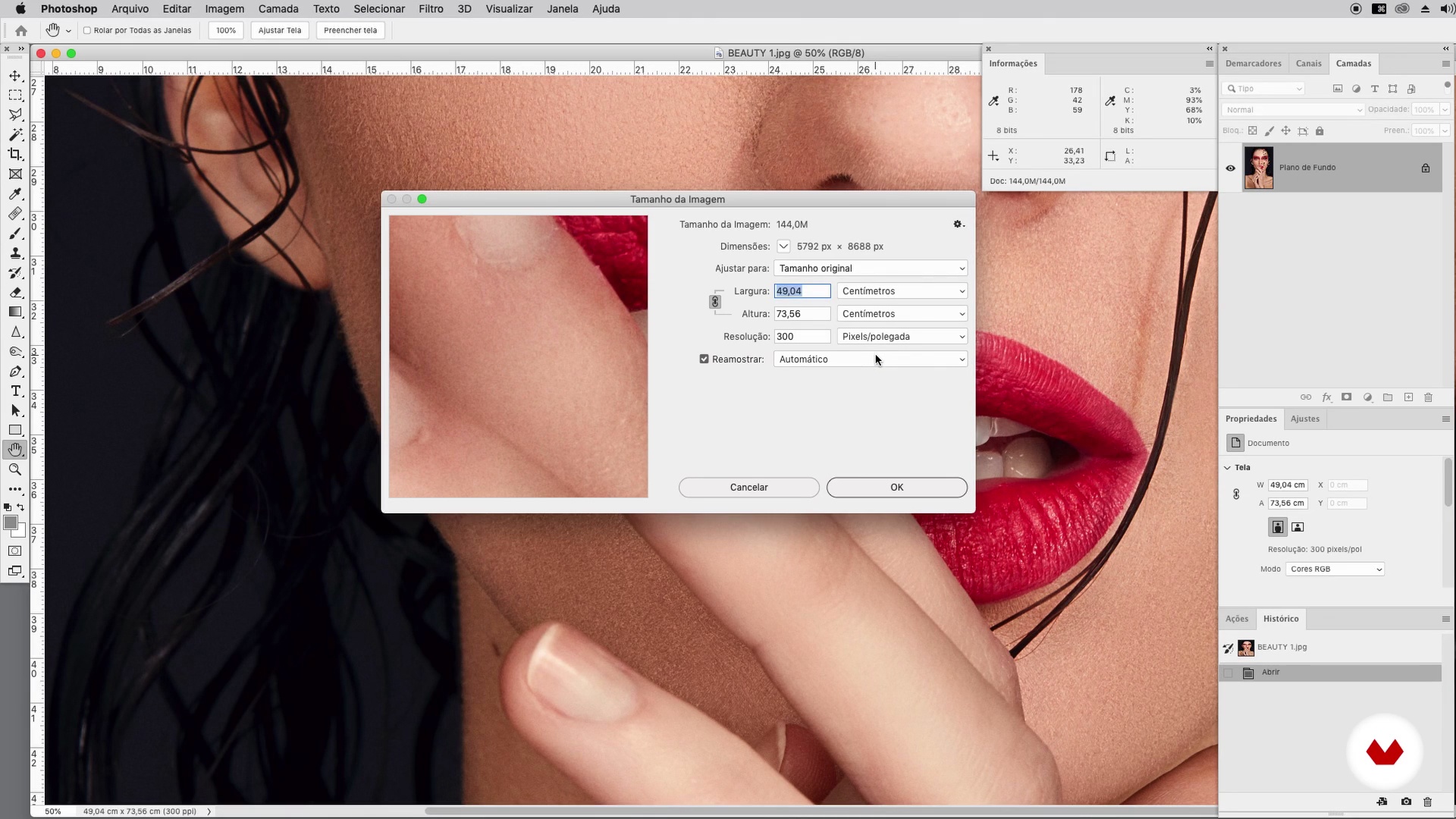1456x819 pixels.
Task: Toggle Rolar por Todas as Janelas checkbox
Action: pyautogui.click(x=87, y=31)
